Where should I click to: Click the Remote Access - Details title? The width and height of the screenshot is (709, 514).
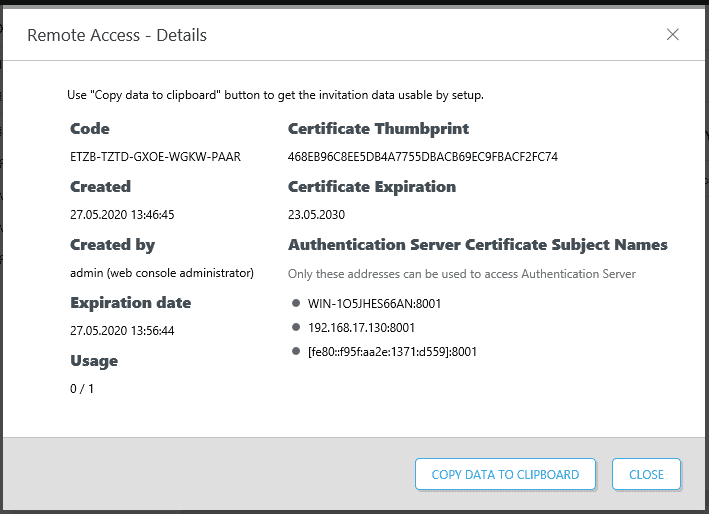coord(117,35)
